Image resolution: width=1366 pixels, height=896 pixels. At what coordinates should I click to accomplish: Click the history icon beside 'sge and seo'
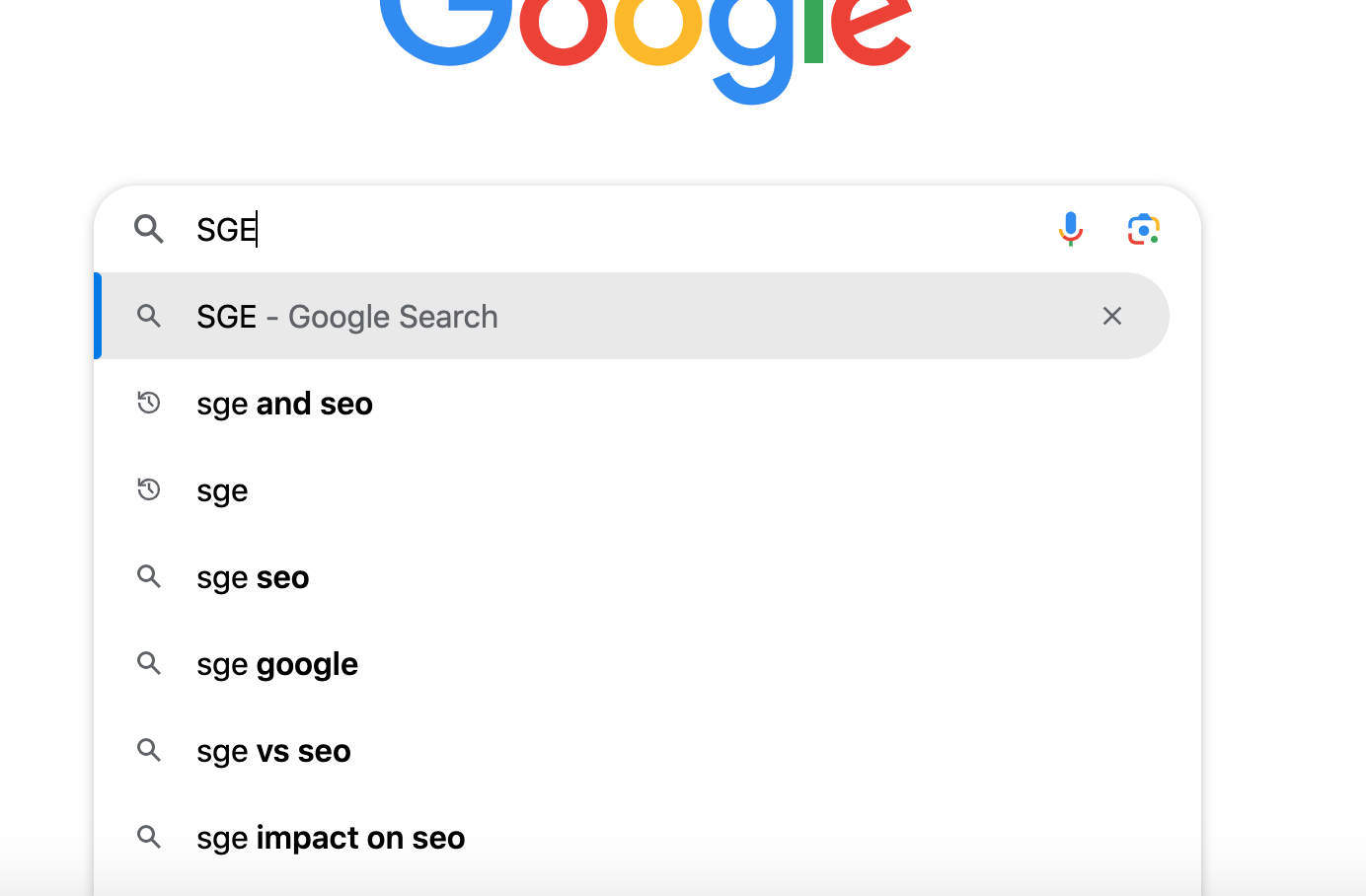pos(148,402)
